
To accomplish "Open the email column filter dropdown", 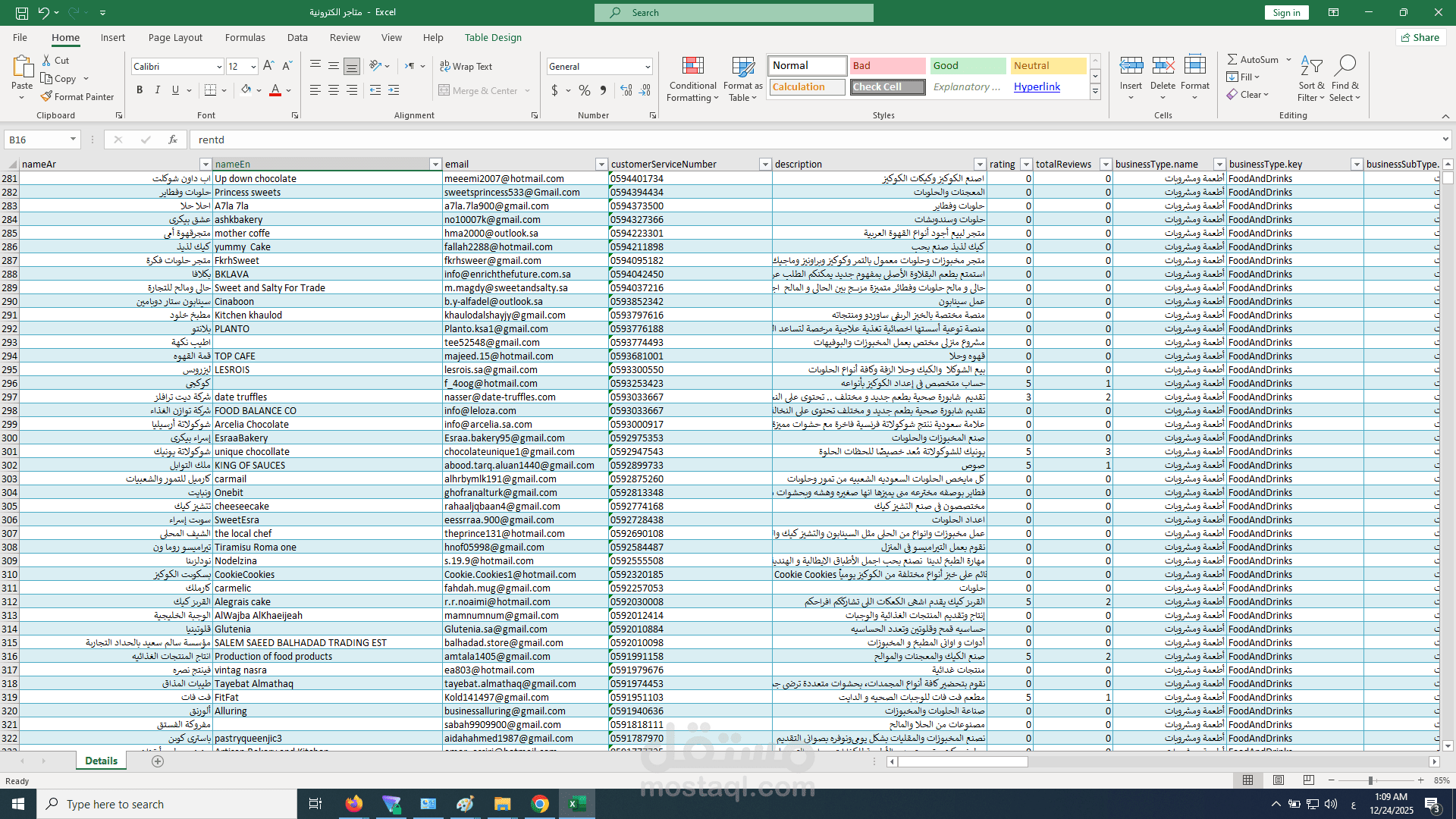I will tap(601, 165).
